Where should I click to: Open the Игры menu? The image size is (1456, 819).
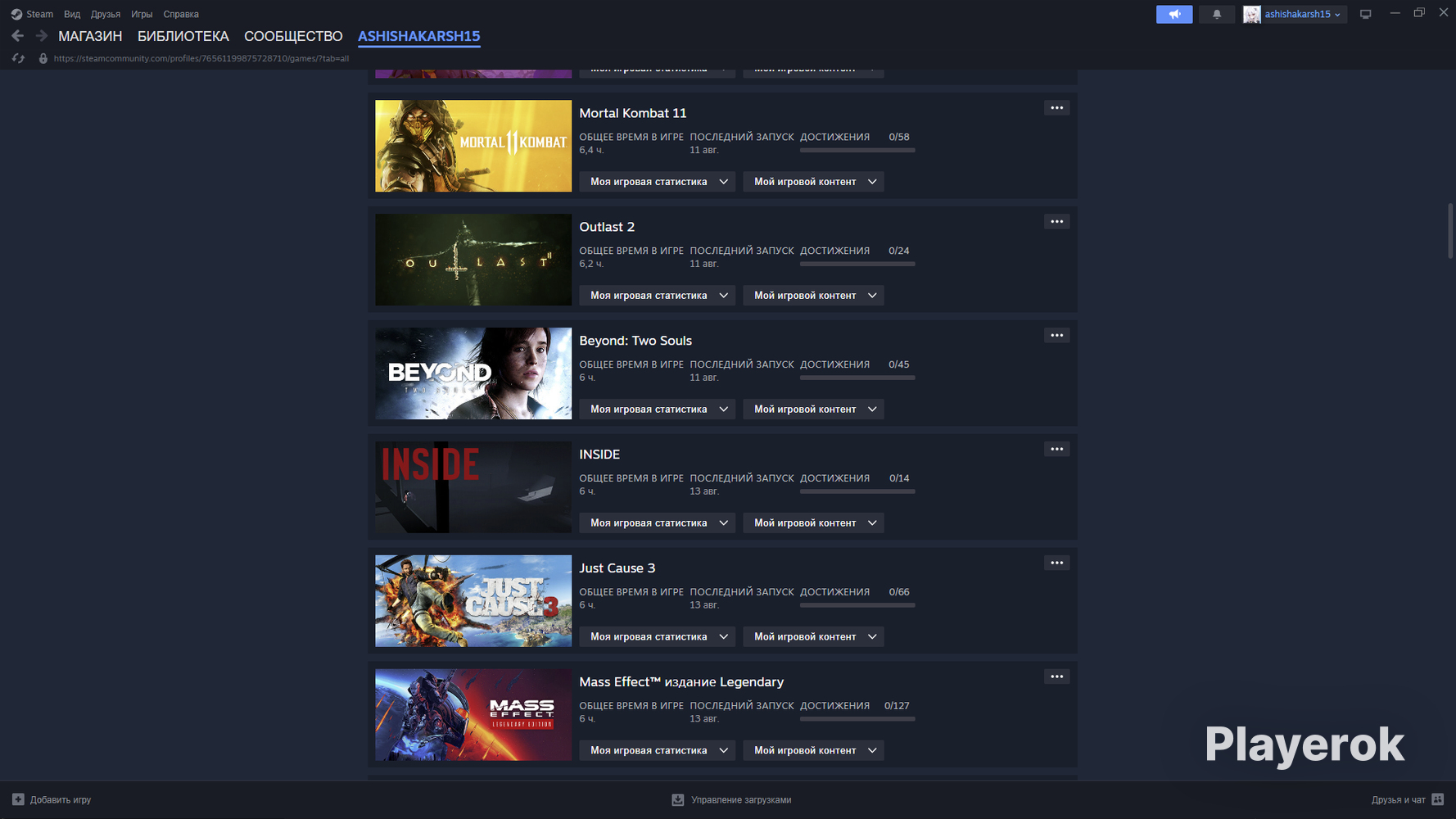pos(142,14)
